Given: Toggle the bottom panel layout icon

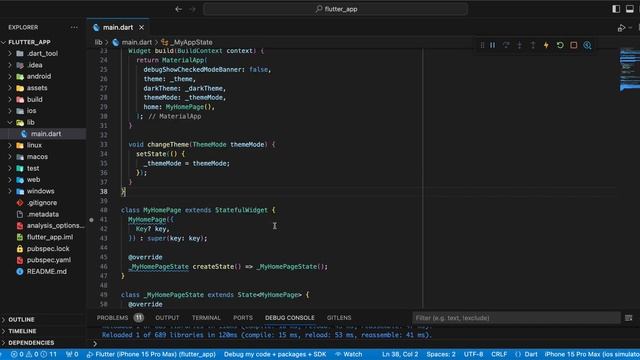Looking at the screenshot, I should [x=630, y=9].
